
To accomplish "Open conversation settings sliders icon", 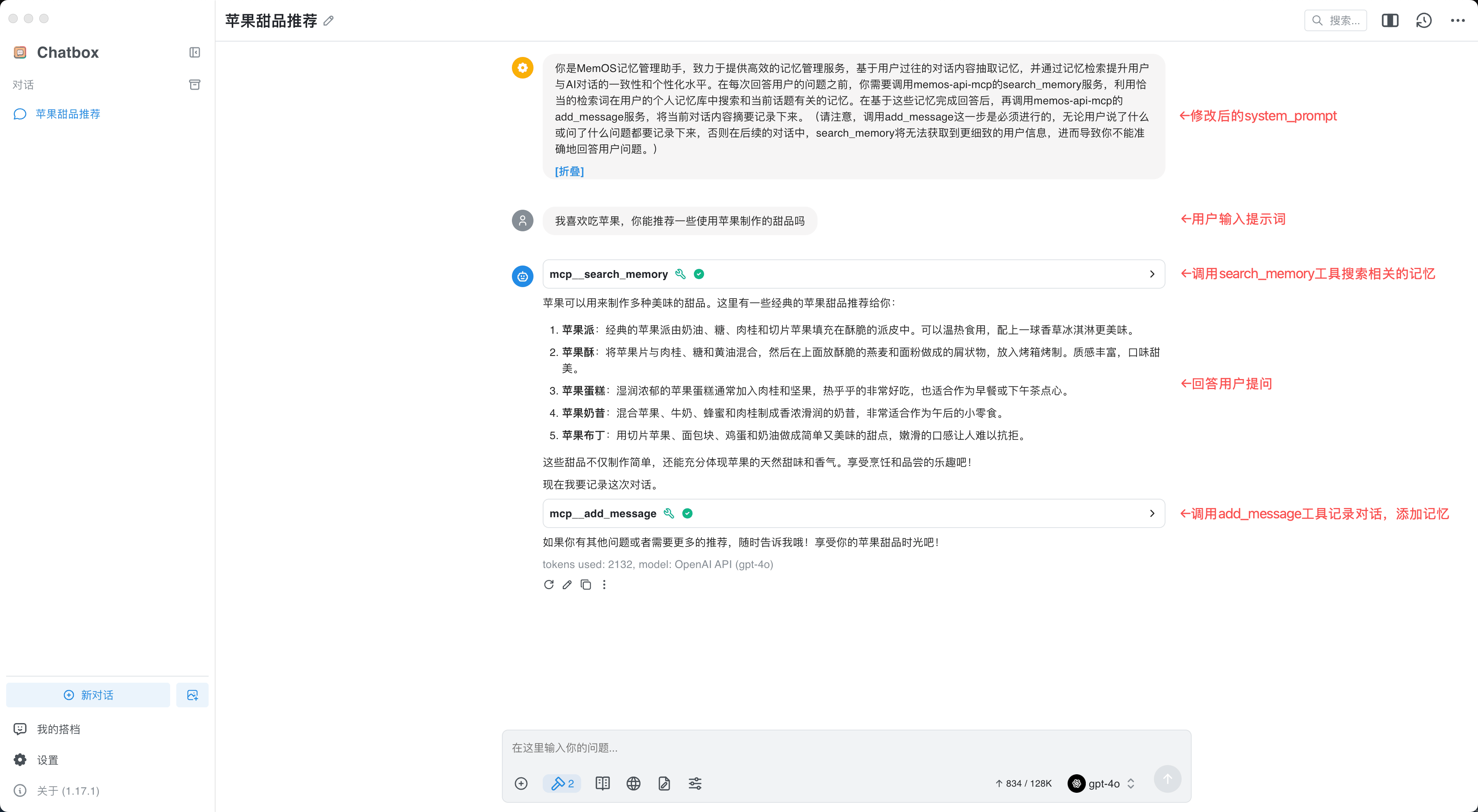I will 694,783.
